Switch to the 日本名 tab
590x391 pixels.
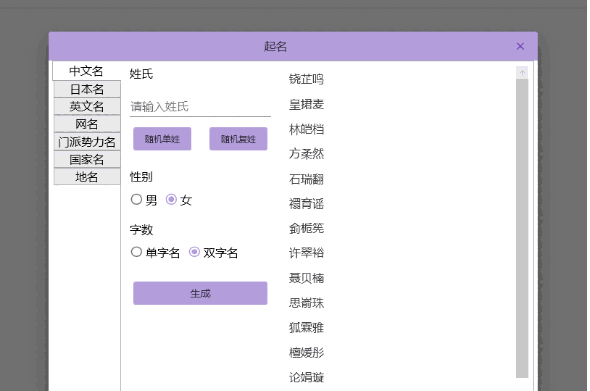(87, 89)
